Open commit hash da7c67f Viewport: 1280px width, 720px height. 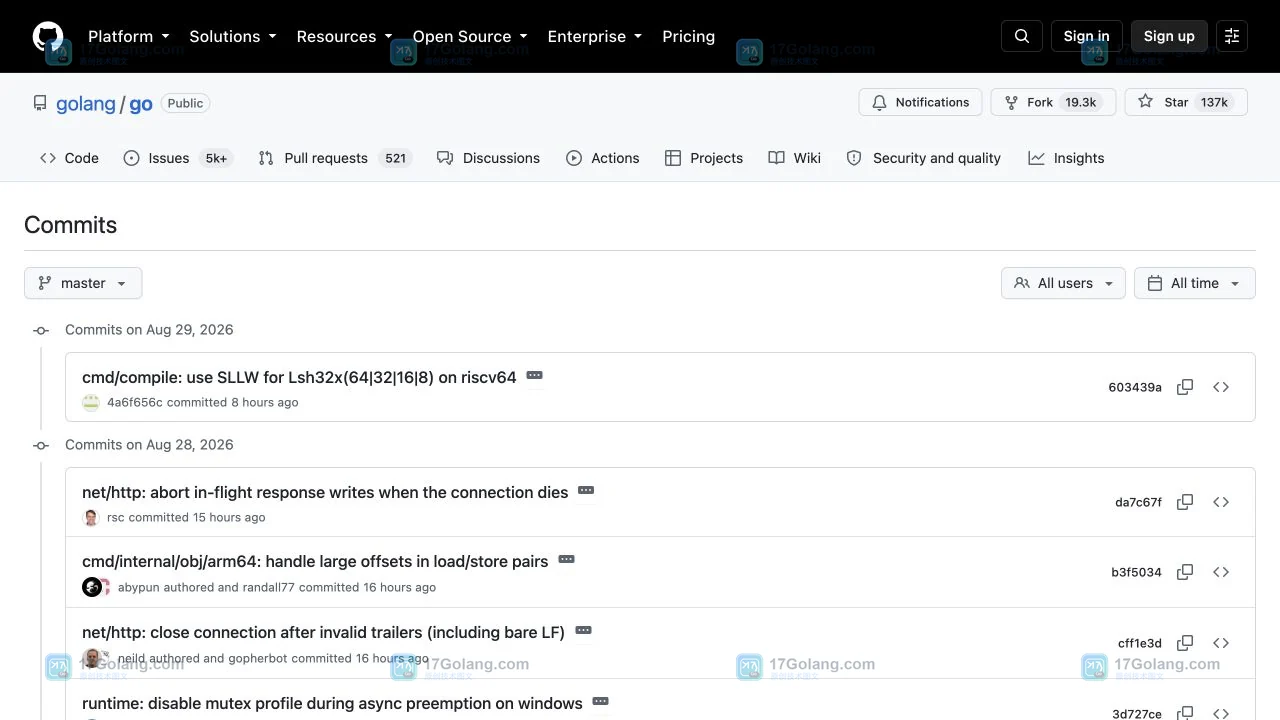coord(1138,502)
